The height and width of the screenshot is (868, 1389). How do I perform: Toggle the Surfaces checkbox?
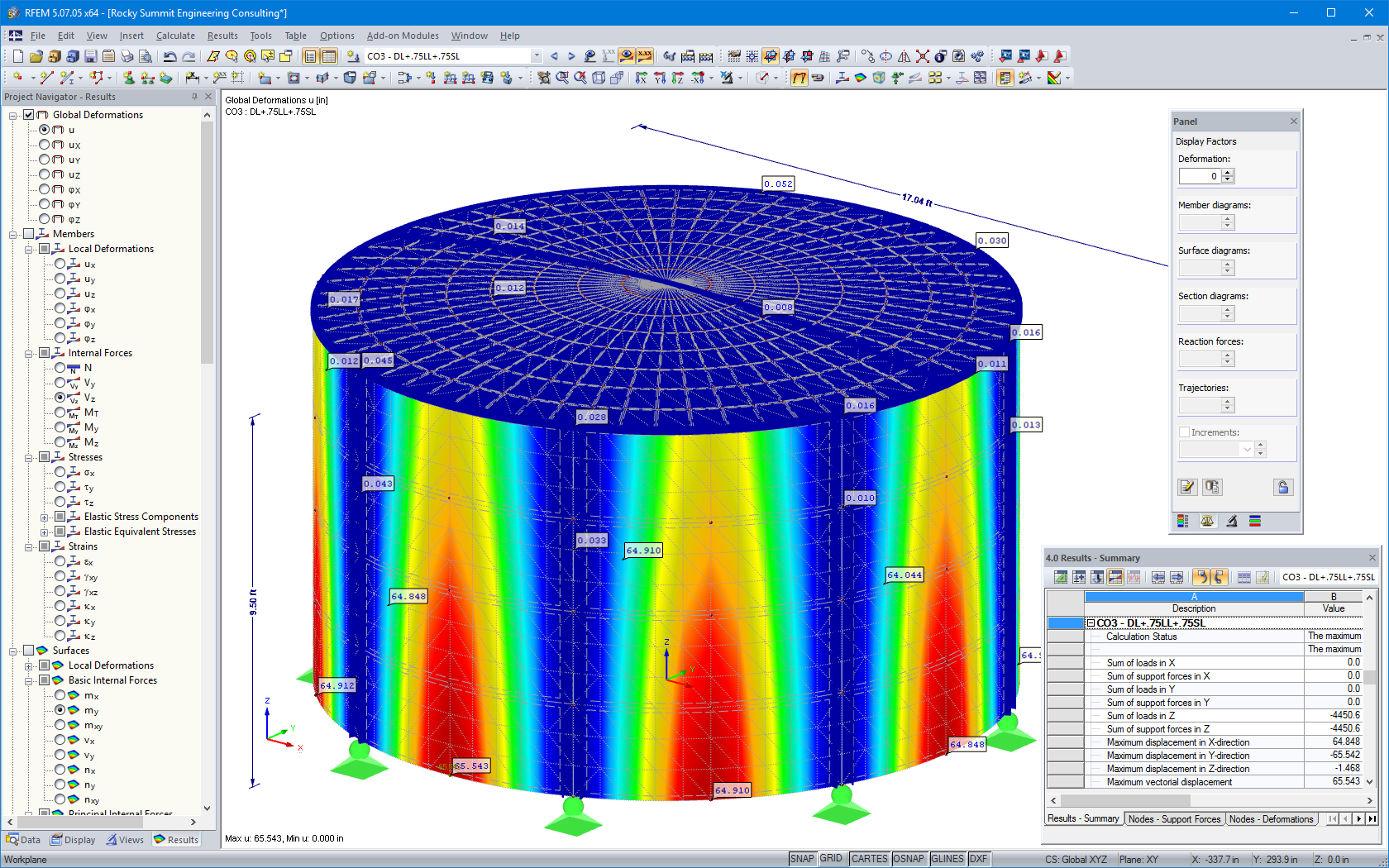(29, 651)
